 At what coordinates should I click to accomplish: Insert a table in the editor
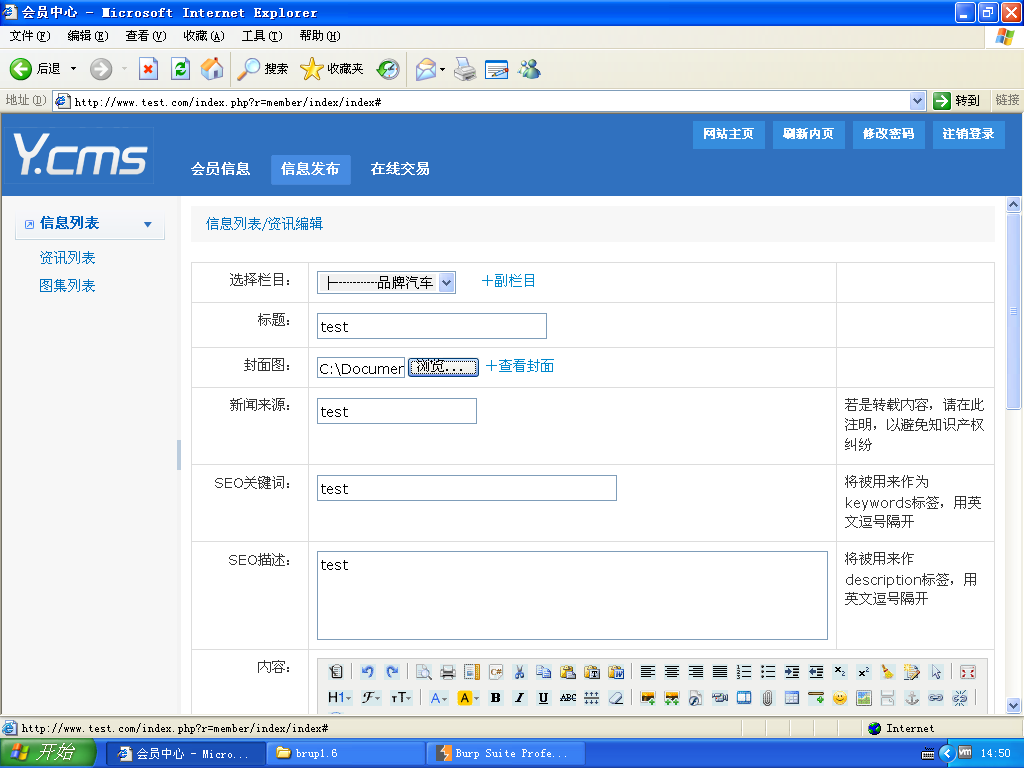tap(792, 697)
